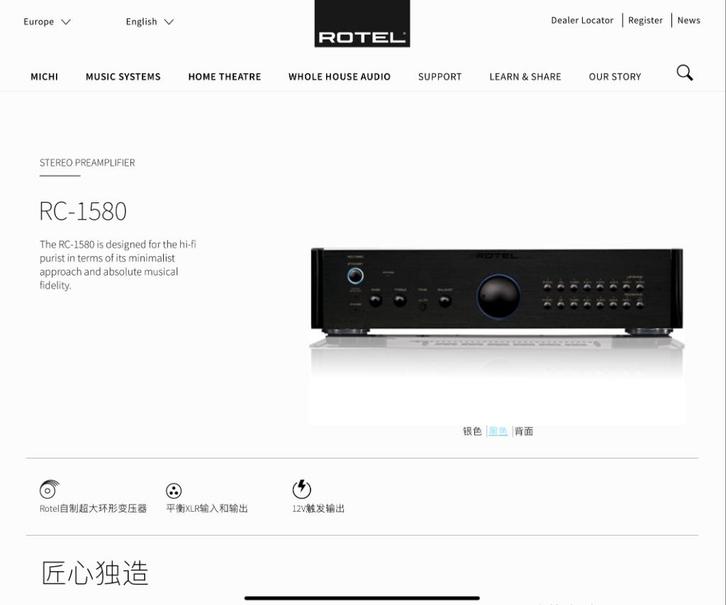Open the WHOLE HOUSE AUDIO menu

pyautogui.click(x=339, y=77)
